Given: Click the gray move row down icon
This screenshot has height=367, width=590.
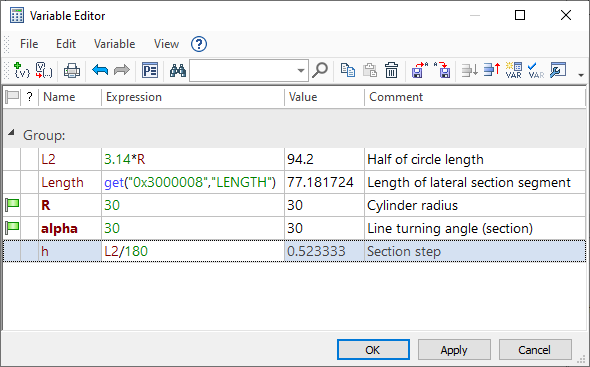Looking at the screenshot, I should click(470, 70).
